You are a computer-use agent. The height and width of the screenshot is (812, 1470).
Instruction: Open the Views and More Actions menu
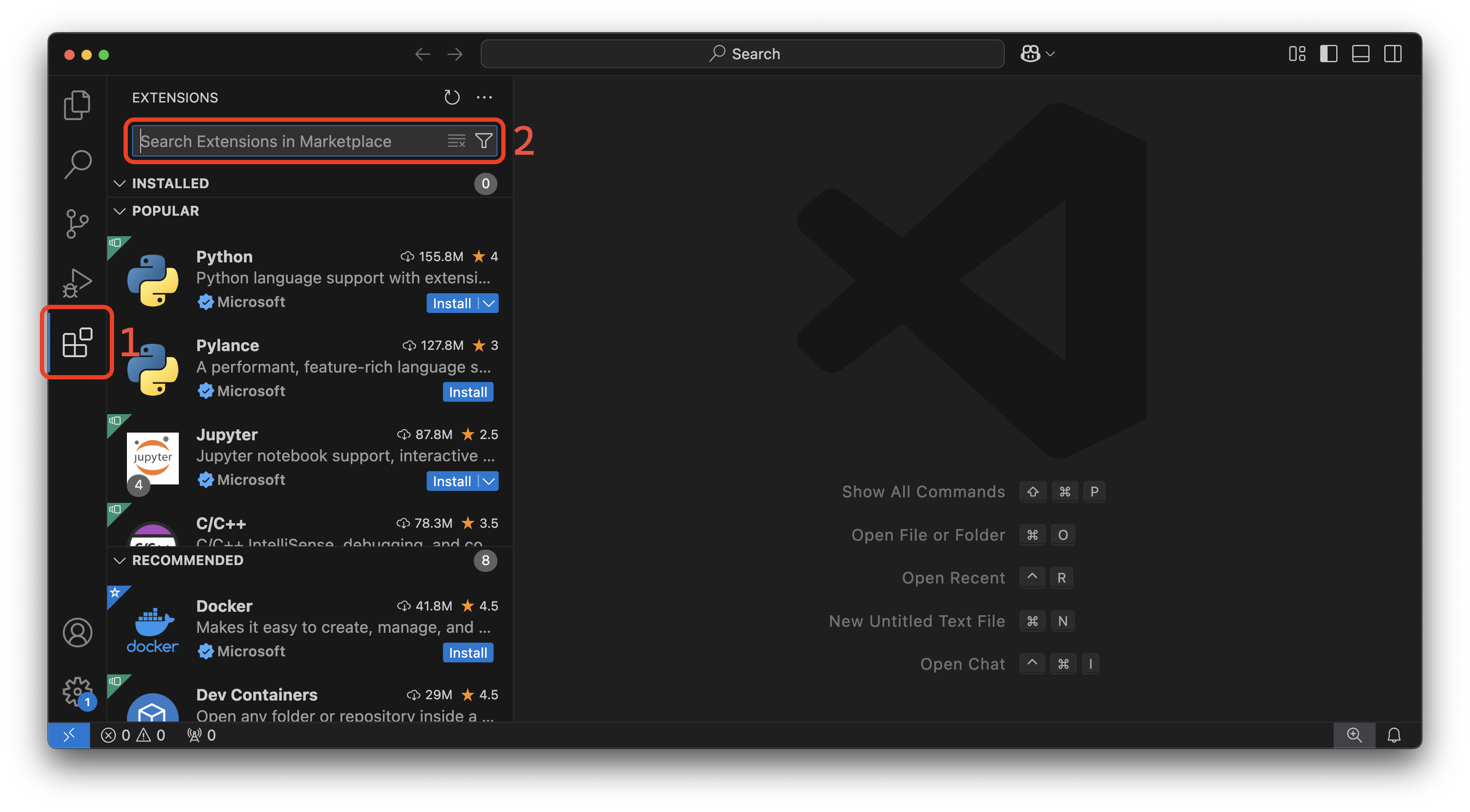coord(485,97)
